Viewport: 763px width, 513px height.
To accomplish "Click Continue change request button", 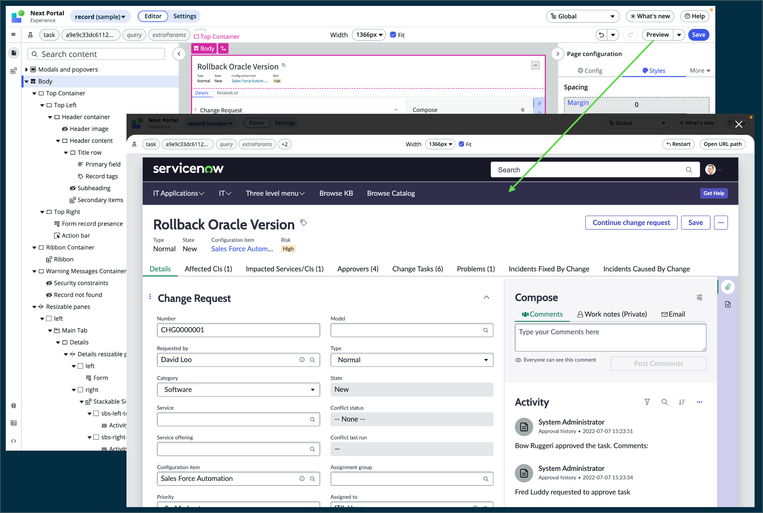I will coord(631,222).
